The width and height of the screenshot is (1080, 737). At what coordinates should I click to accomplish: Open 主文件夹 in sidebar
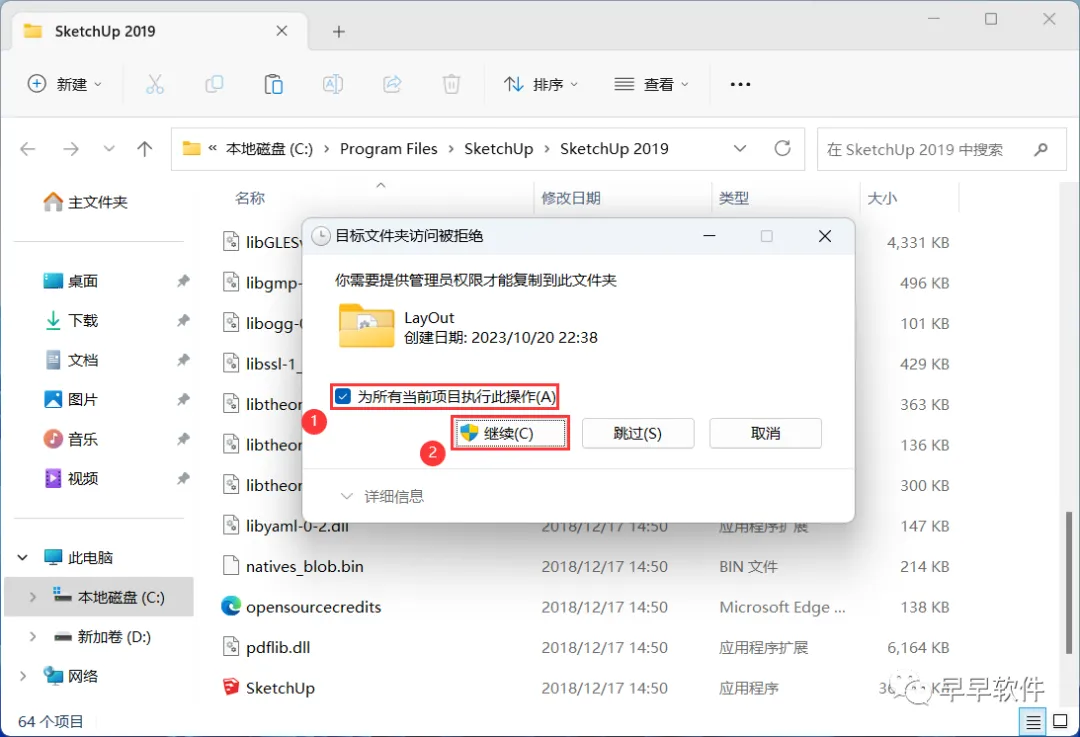(x=85, y=202)
